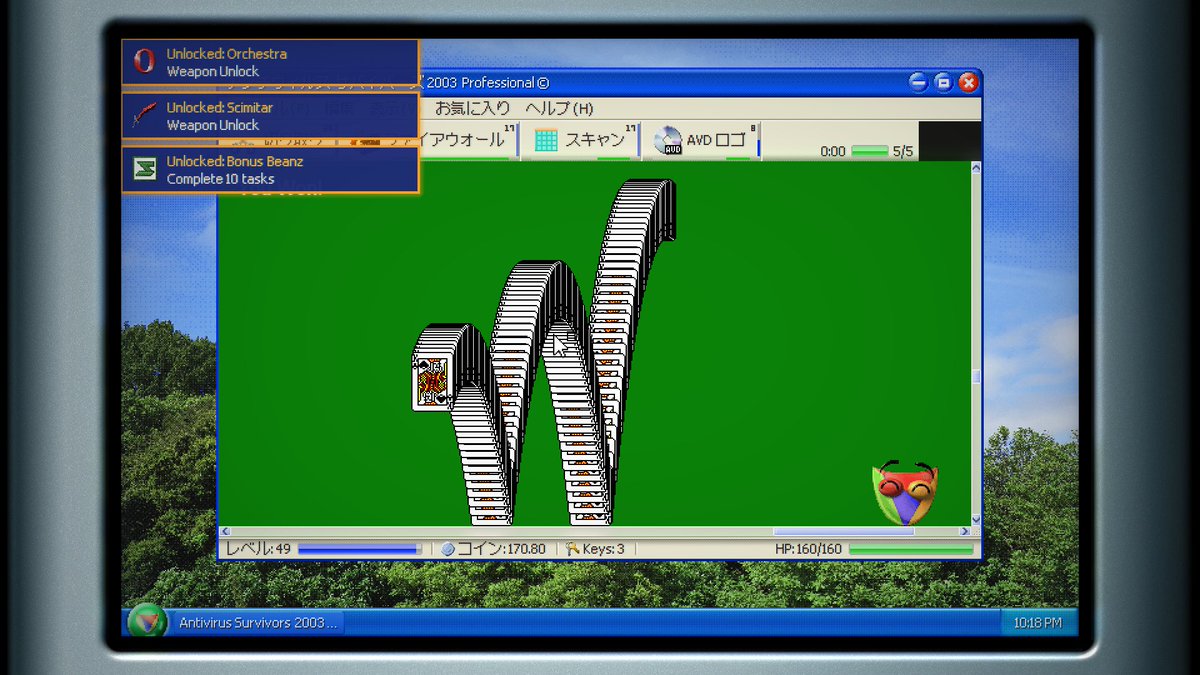
Task: Click the 0:00 timer text
Action: [833, 151]
